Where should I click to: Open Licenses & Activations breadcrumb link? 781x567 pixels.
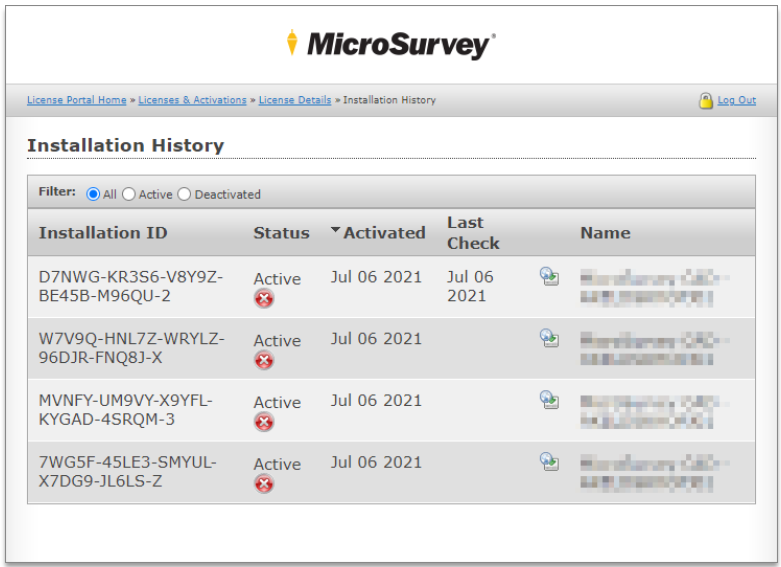click(192, 100)
